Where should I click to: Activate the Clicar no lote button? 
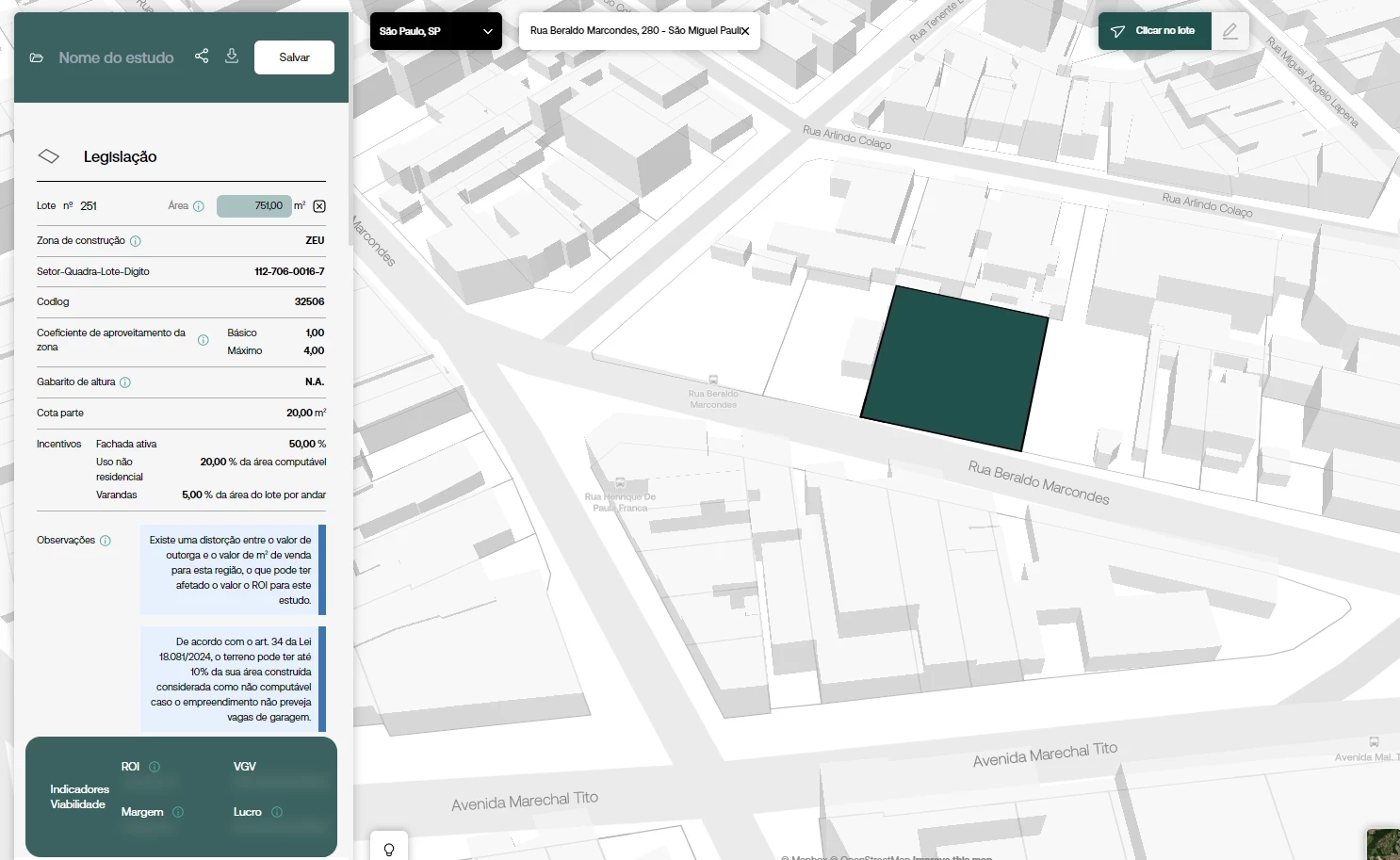point(1154,31)
